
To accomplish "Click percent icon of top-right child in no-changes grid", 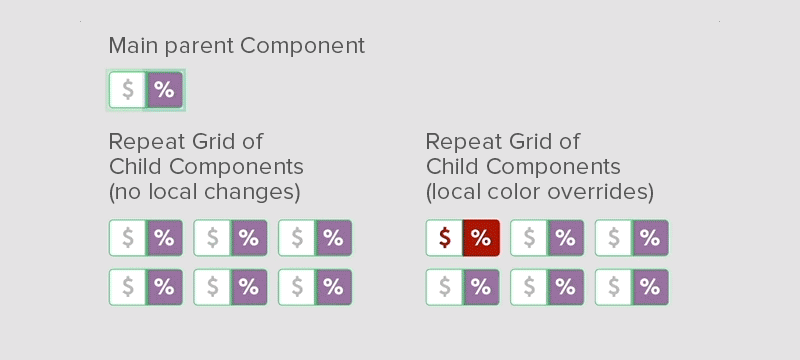I will (x=333, y=238).
